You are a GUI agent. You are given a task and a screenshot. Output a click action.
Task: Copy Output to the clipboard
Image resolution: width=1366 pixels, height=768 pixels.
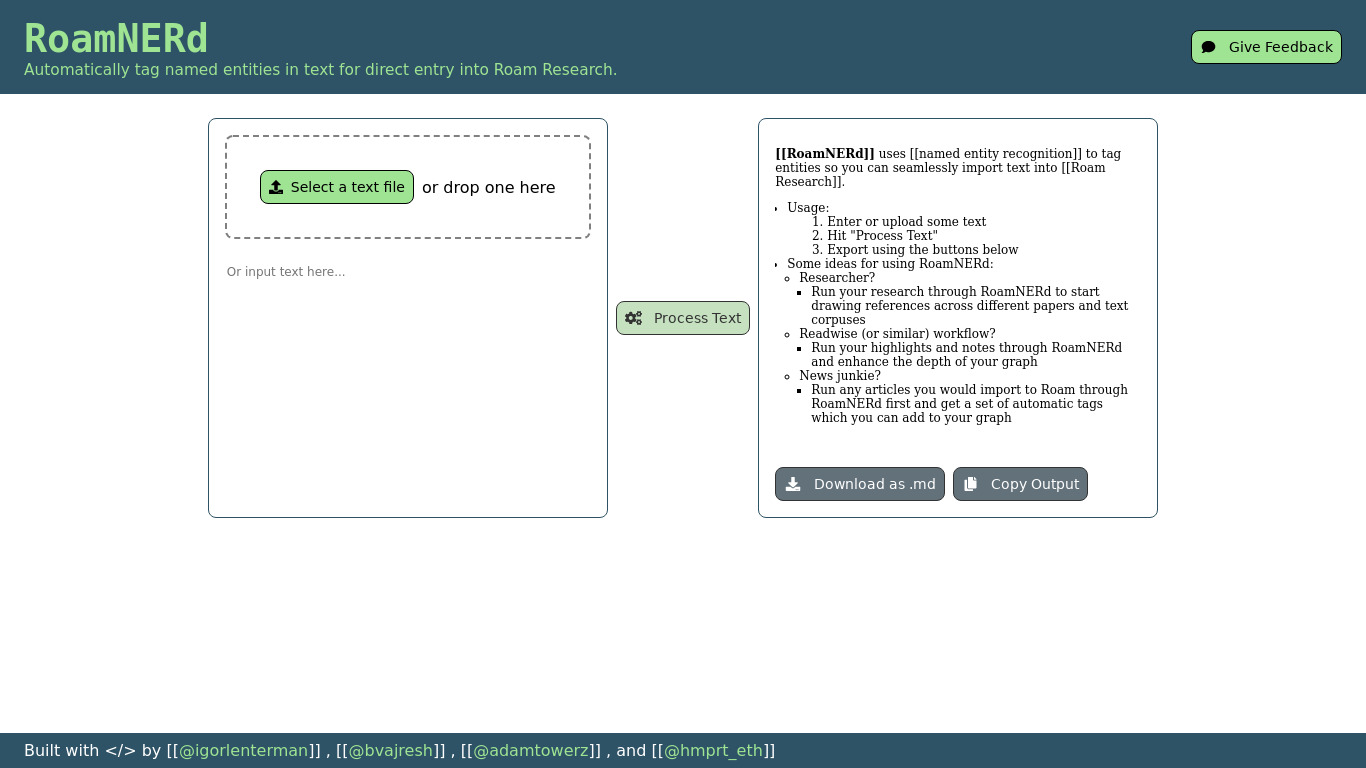click(1020, 484)
